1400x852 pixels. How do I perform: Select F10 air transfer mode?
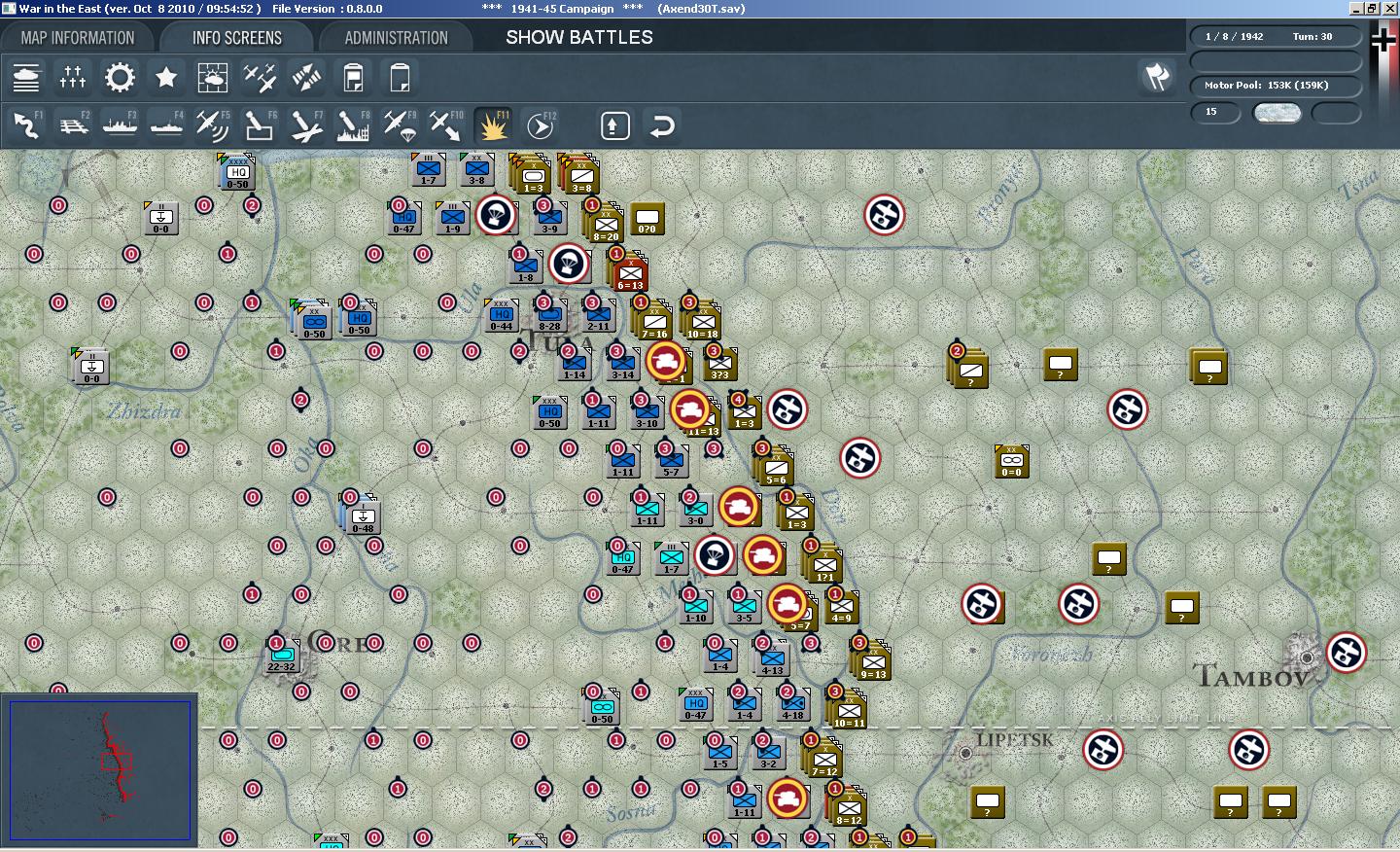click(446, 125)
